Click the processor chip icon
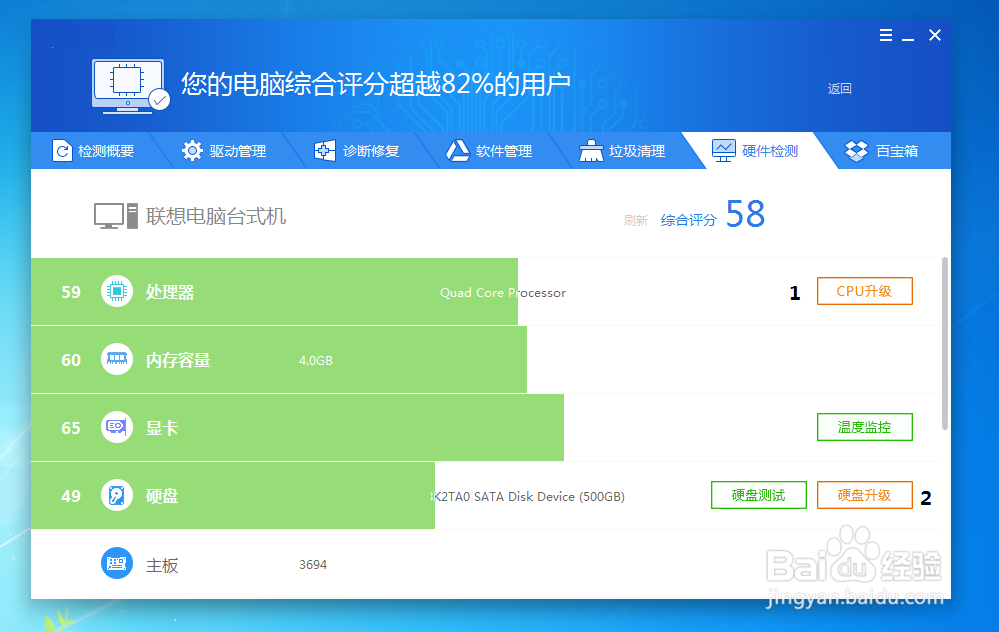 117,291
